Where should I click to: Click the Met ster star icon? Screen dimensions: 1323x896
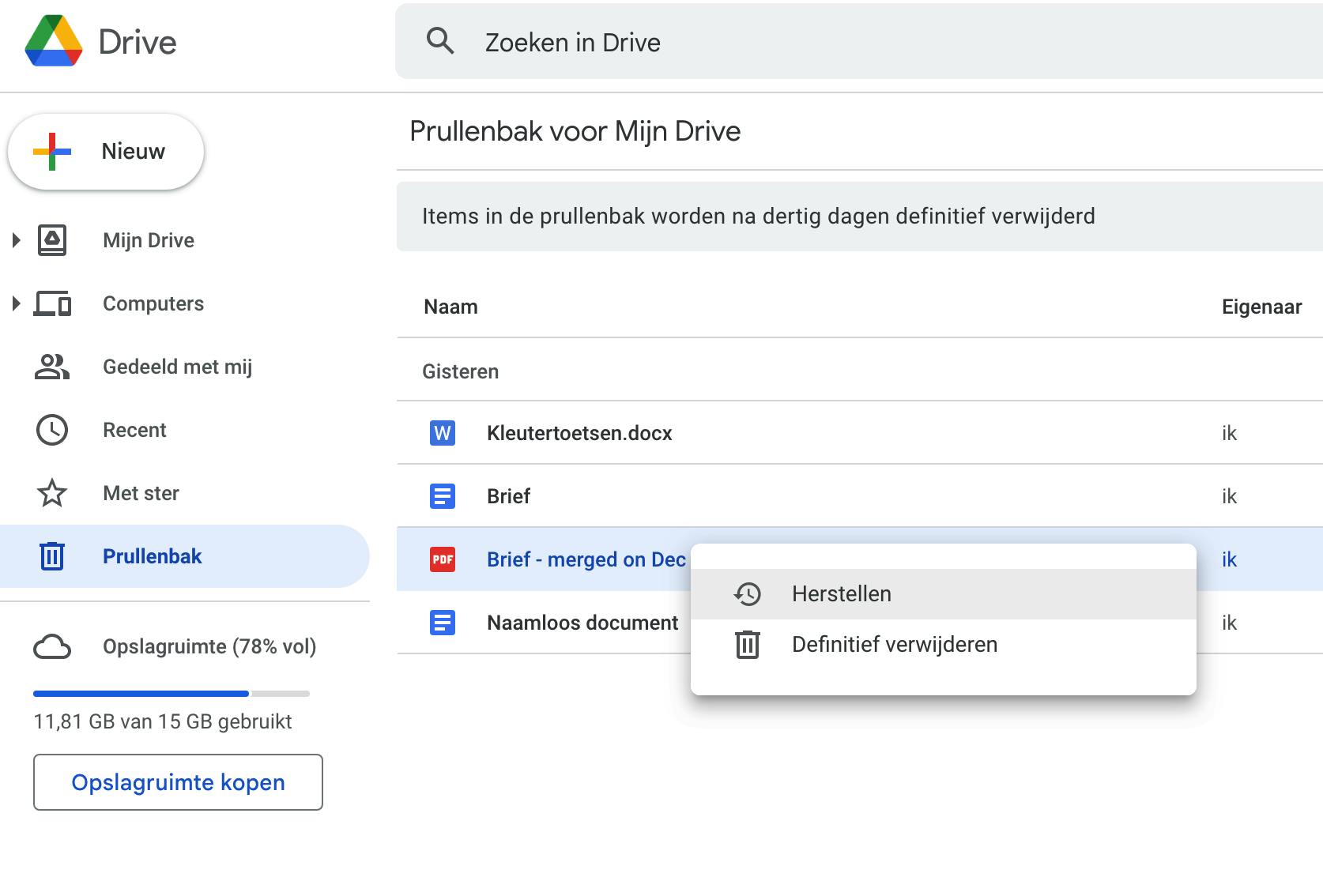click(52, 493)
